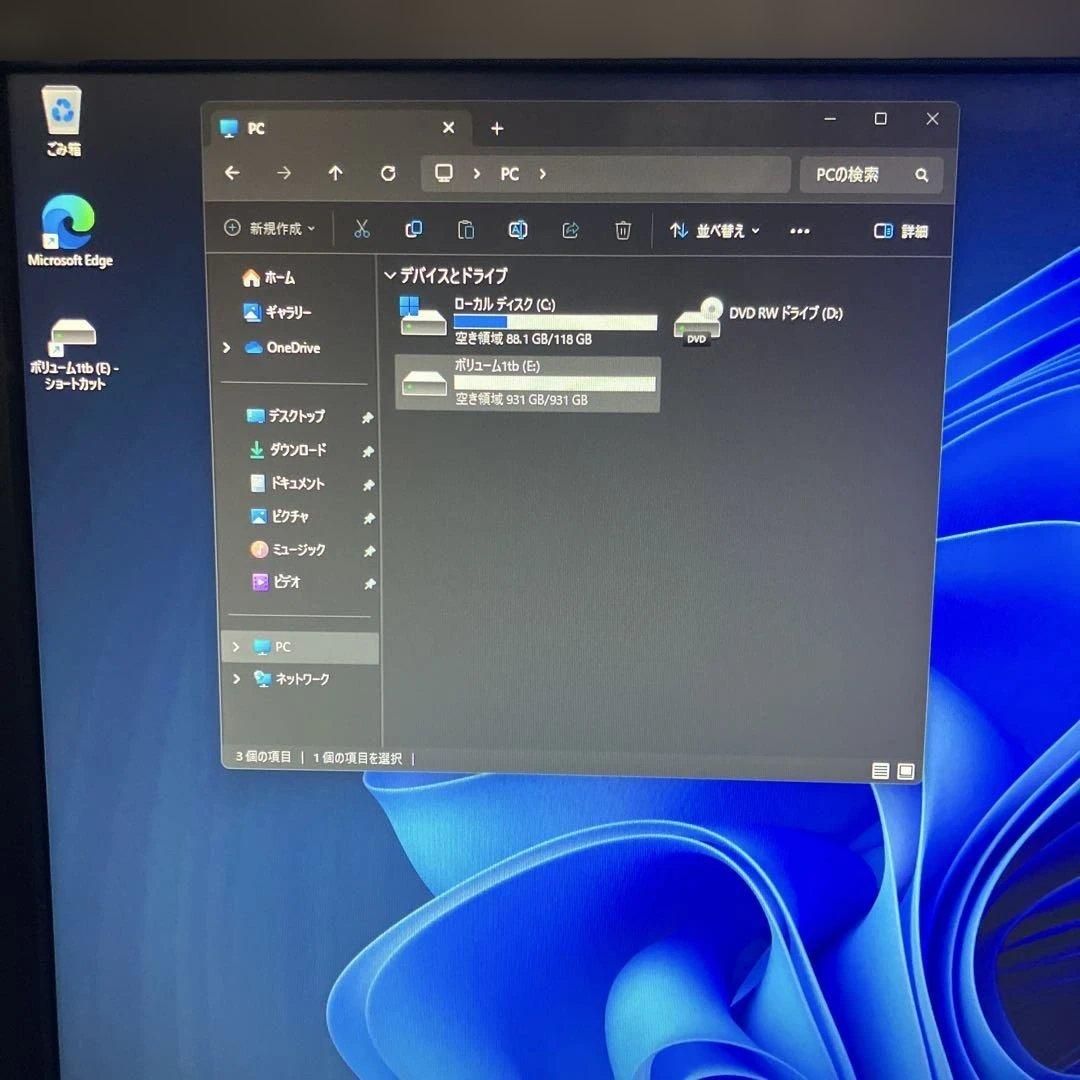Click the Share icon in toolbar
The width and height of the screenshot is (1080, 1080).
pos(570,231)
